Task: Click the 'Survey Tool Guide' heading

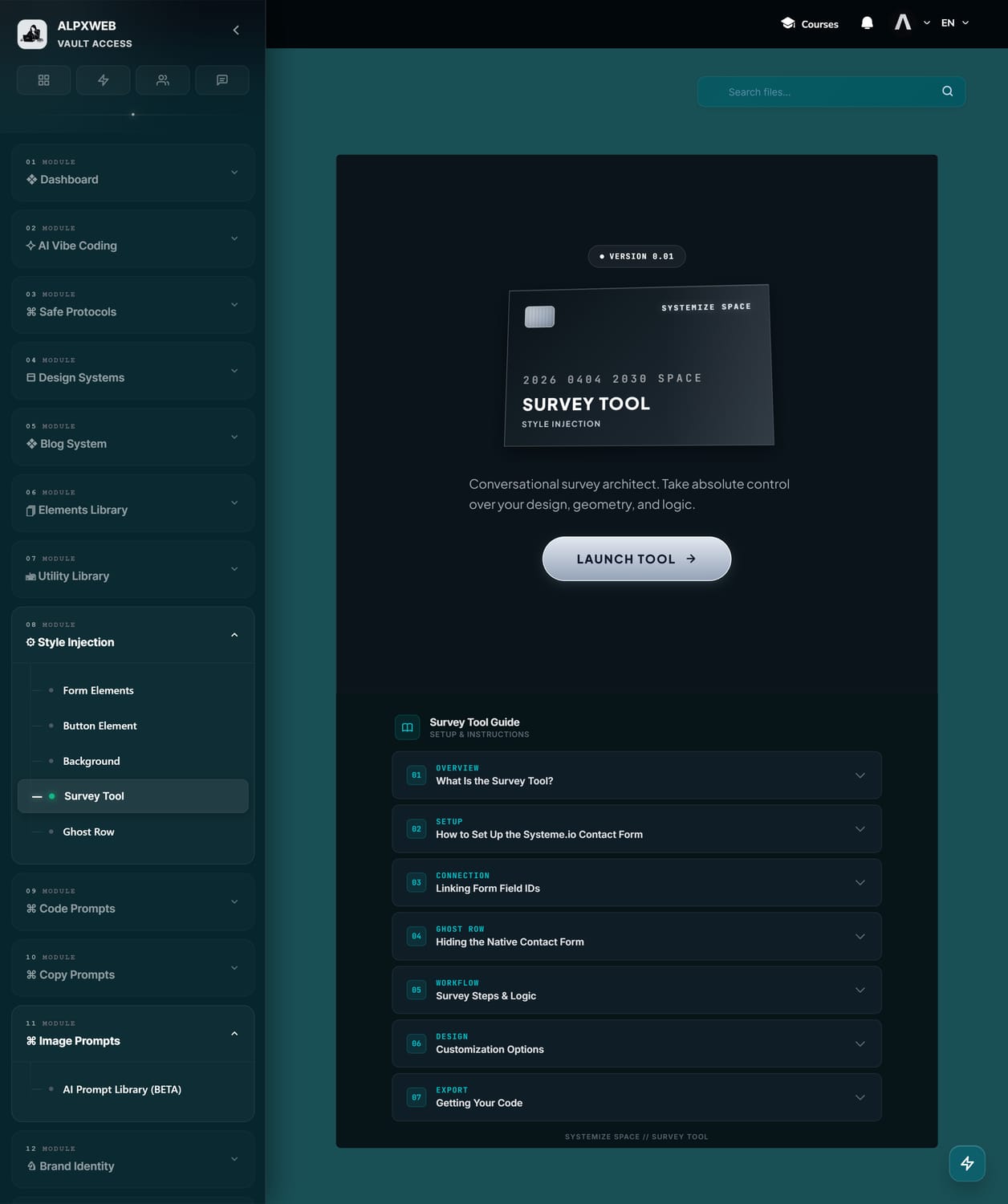Action: 474,722
